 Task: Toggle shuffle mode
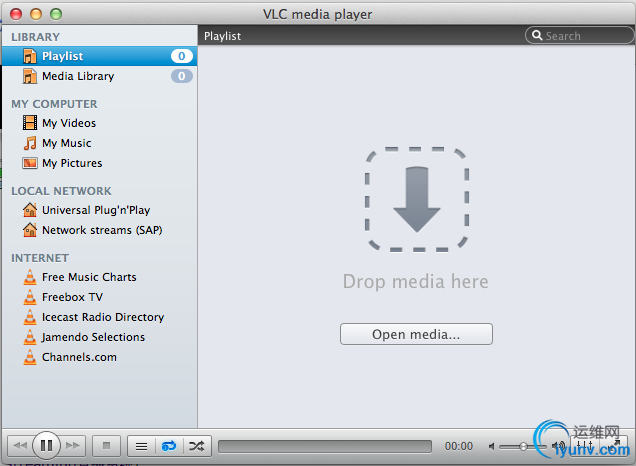click(x=197, y=446)
